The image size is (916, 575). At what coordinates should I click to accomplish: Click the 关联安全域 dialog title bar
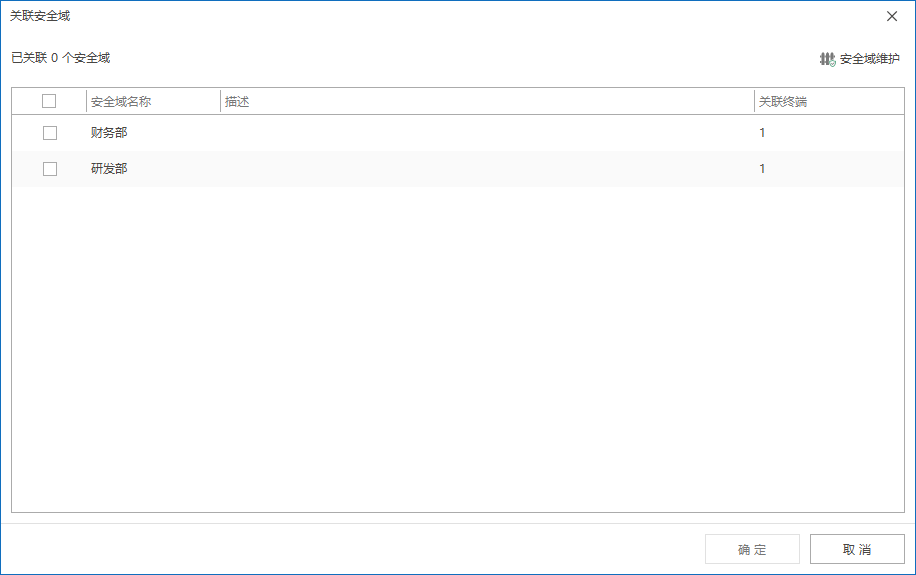tap(444, 16)
